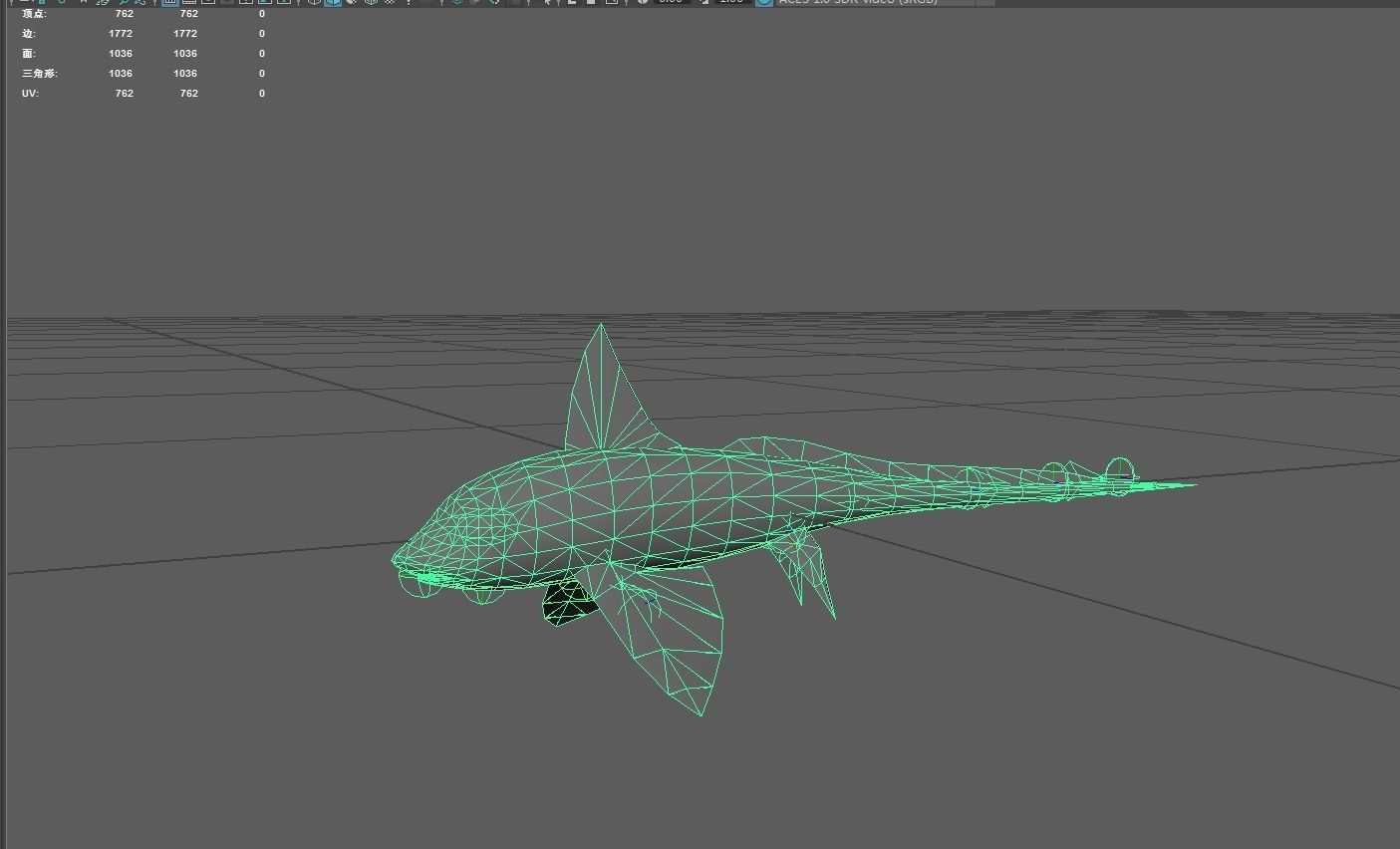The width and height of the screenshot is (1400, 849).
Task: Toggle the highlighted smooth shade cube icon
Action: click(333, 2)
